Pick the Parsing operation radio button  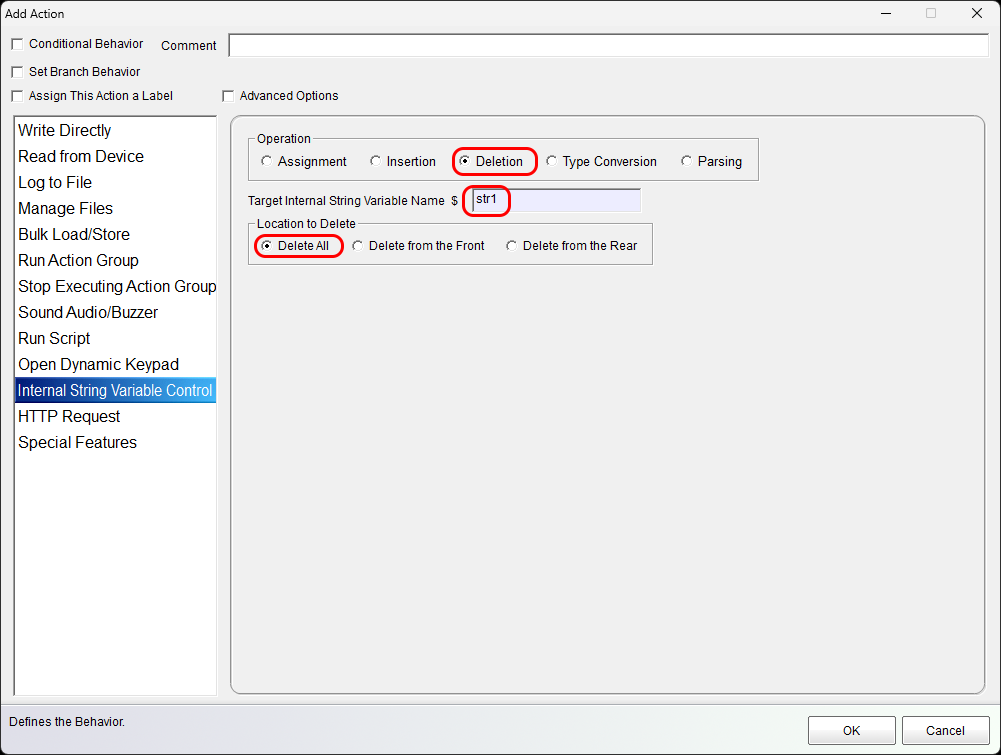(x=686, y=161)
